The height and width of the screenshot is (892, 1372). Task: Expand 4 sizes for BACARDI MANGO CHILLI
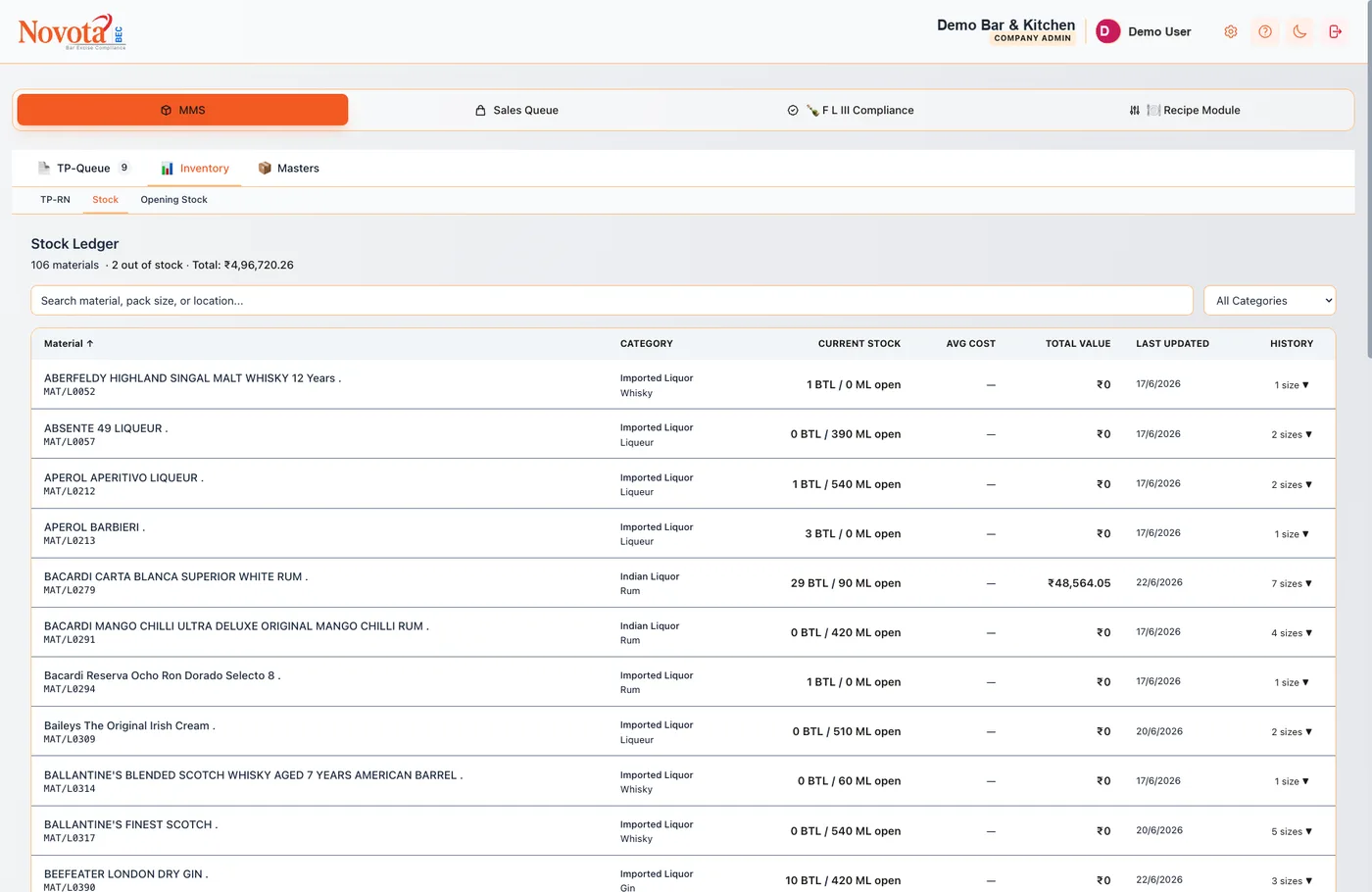[x=1292, y=633]
